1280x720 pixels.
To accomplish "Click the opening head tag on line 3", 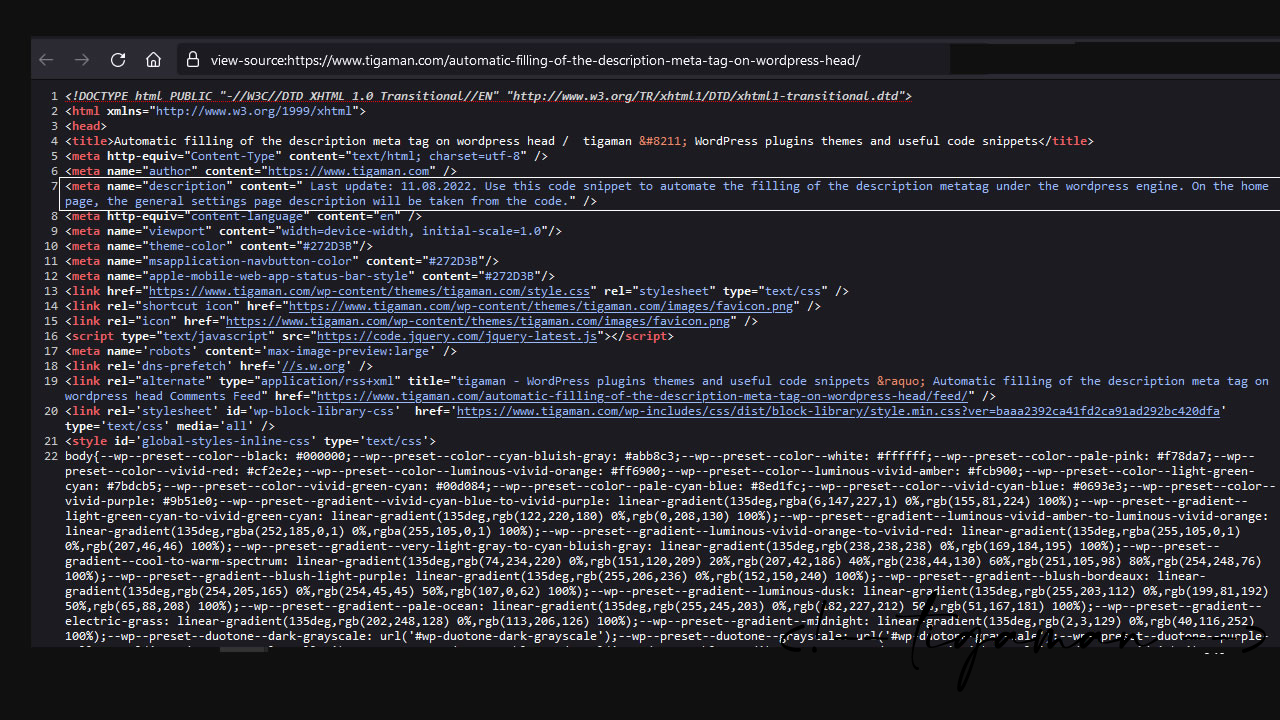I will coord(86,126).
